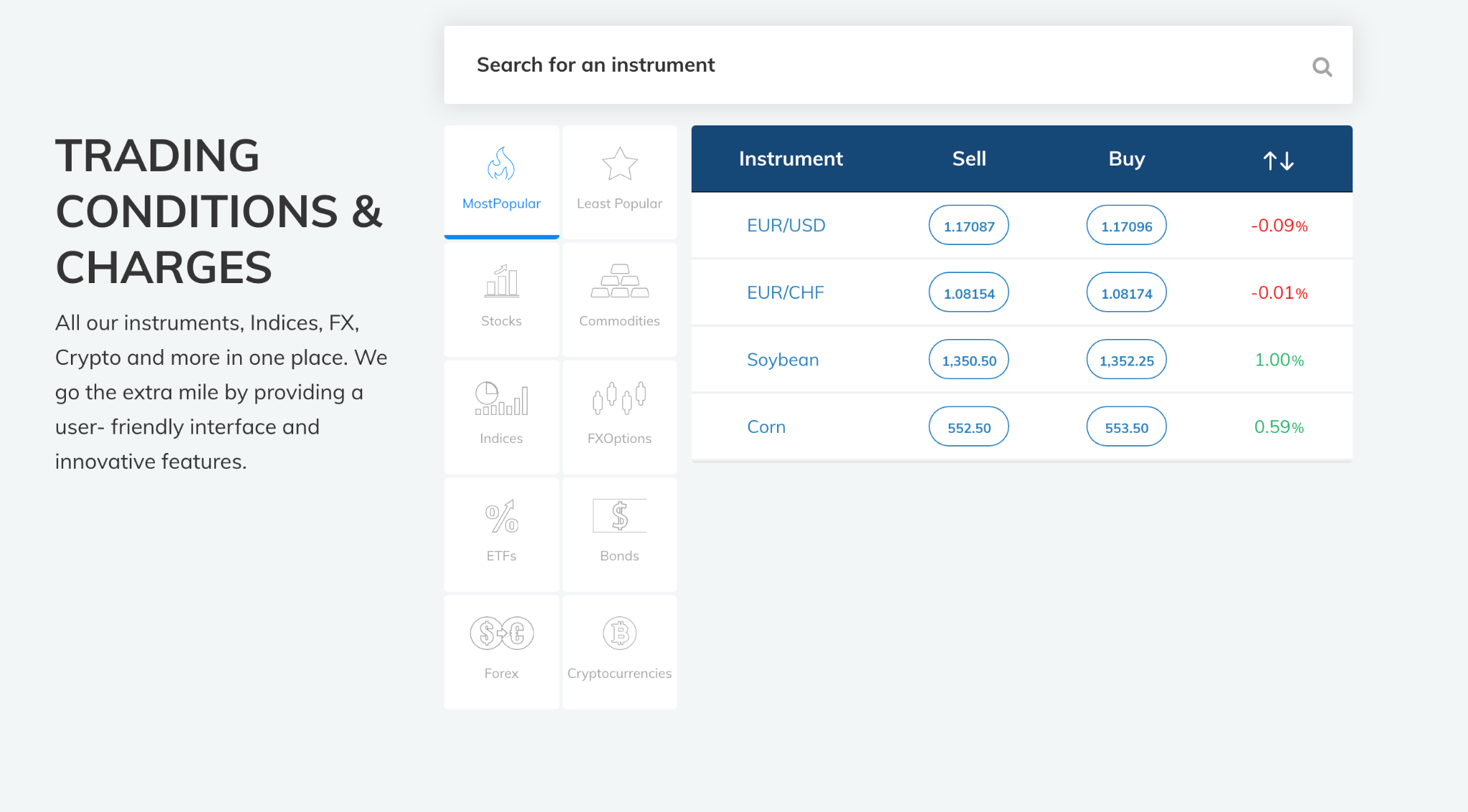The height and width of the screenshot is (812, 1468).
Task: Select the Most Popular flame icon
Action: click(x=501, y=164)
